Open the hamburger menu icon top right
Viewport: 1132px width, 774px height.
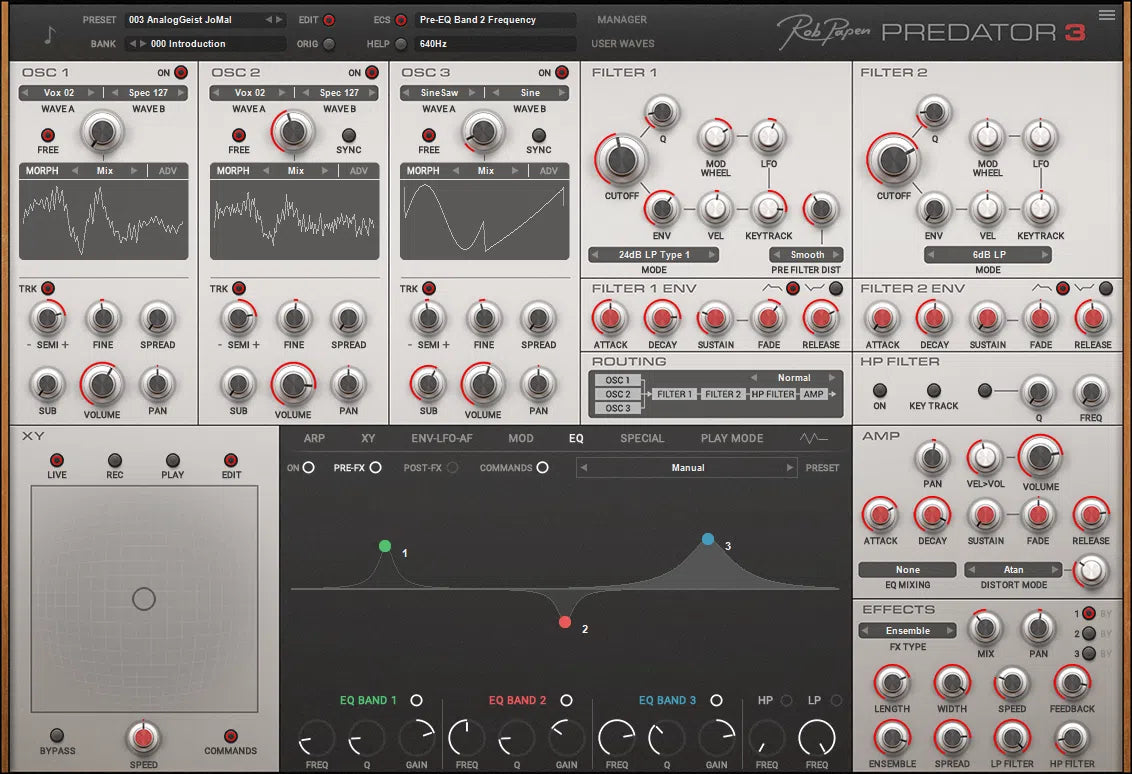tap(1106, 14)
